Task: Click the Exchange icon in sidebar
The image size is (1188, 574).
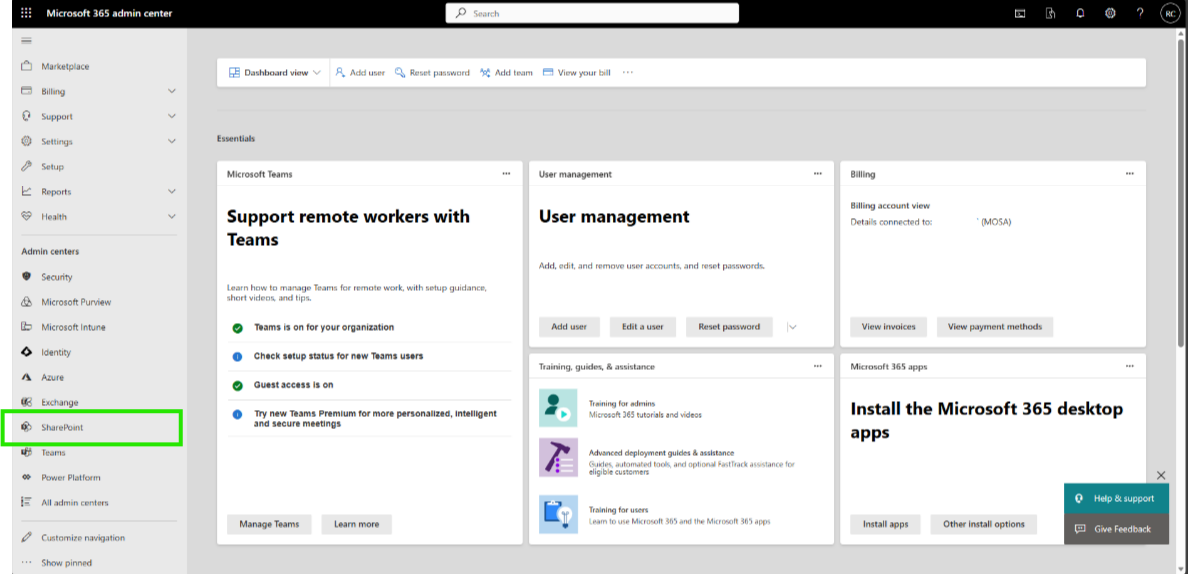Action: pyautogui.click(x=27, y=401)
